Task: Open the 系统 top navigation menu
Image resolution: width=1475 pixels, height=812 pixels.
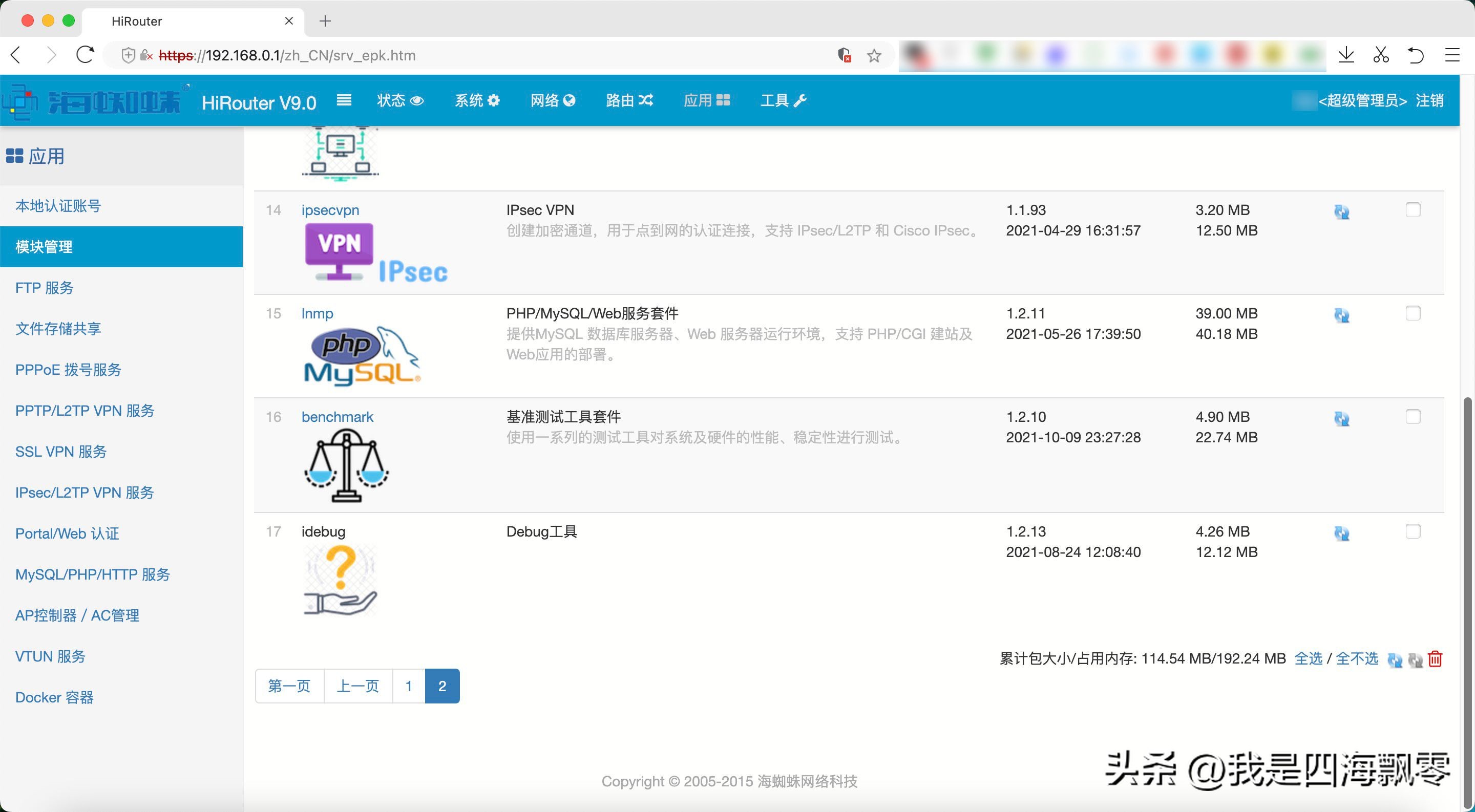Action: (x=476, y=100)
